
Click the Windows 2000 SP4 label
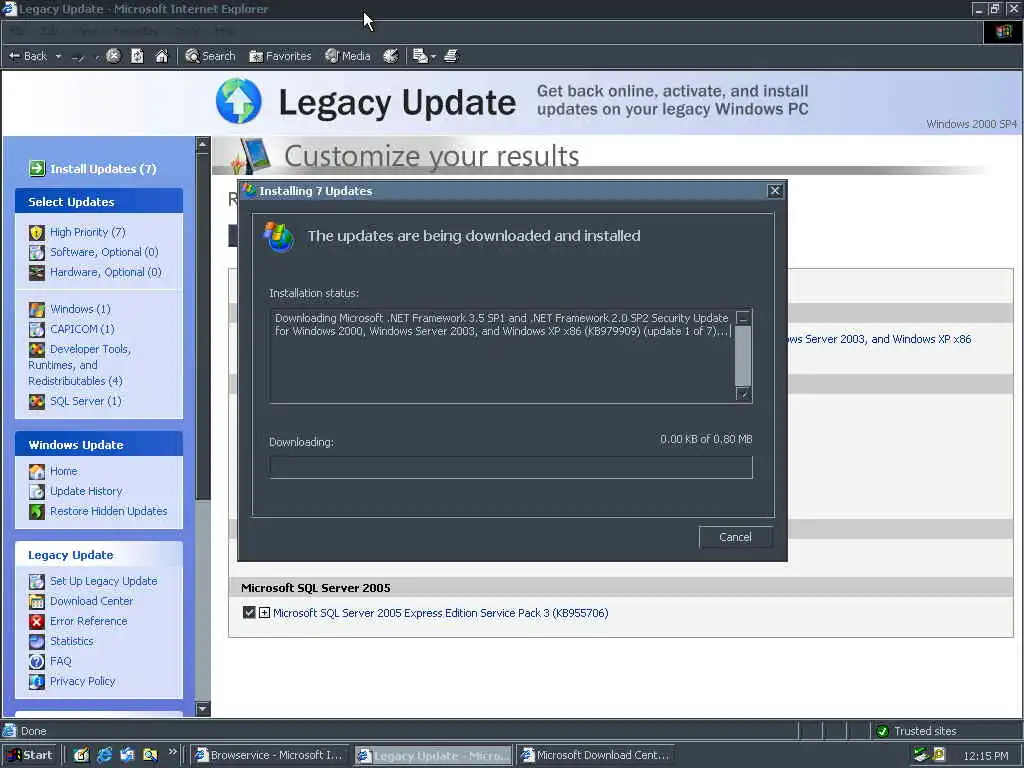coord(971,124)
